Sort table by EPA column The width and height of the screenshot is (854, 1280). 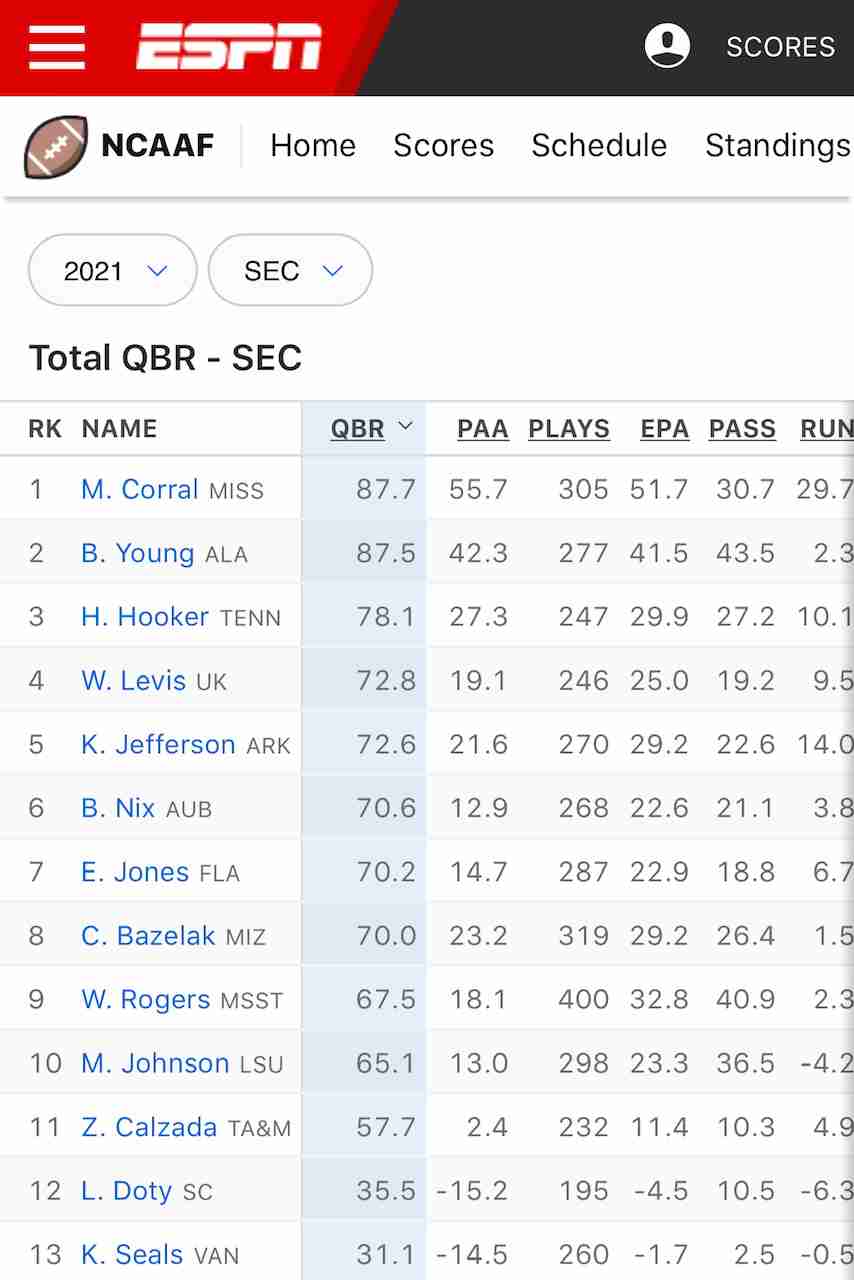coord(665,429)
